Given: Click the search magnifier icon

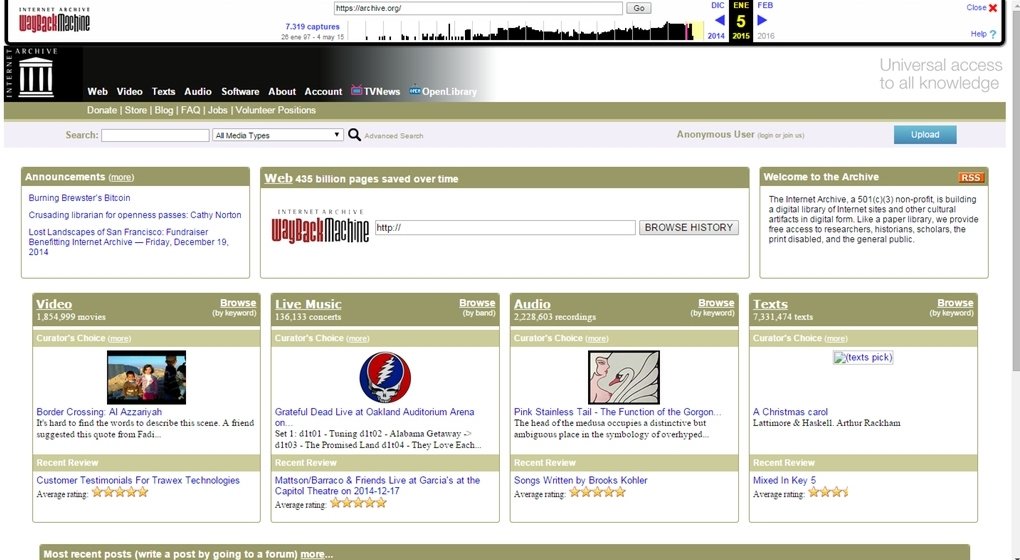Looking at the screenshot, I should pyautogui.click(x=355, y=135).
